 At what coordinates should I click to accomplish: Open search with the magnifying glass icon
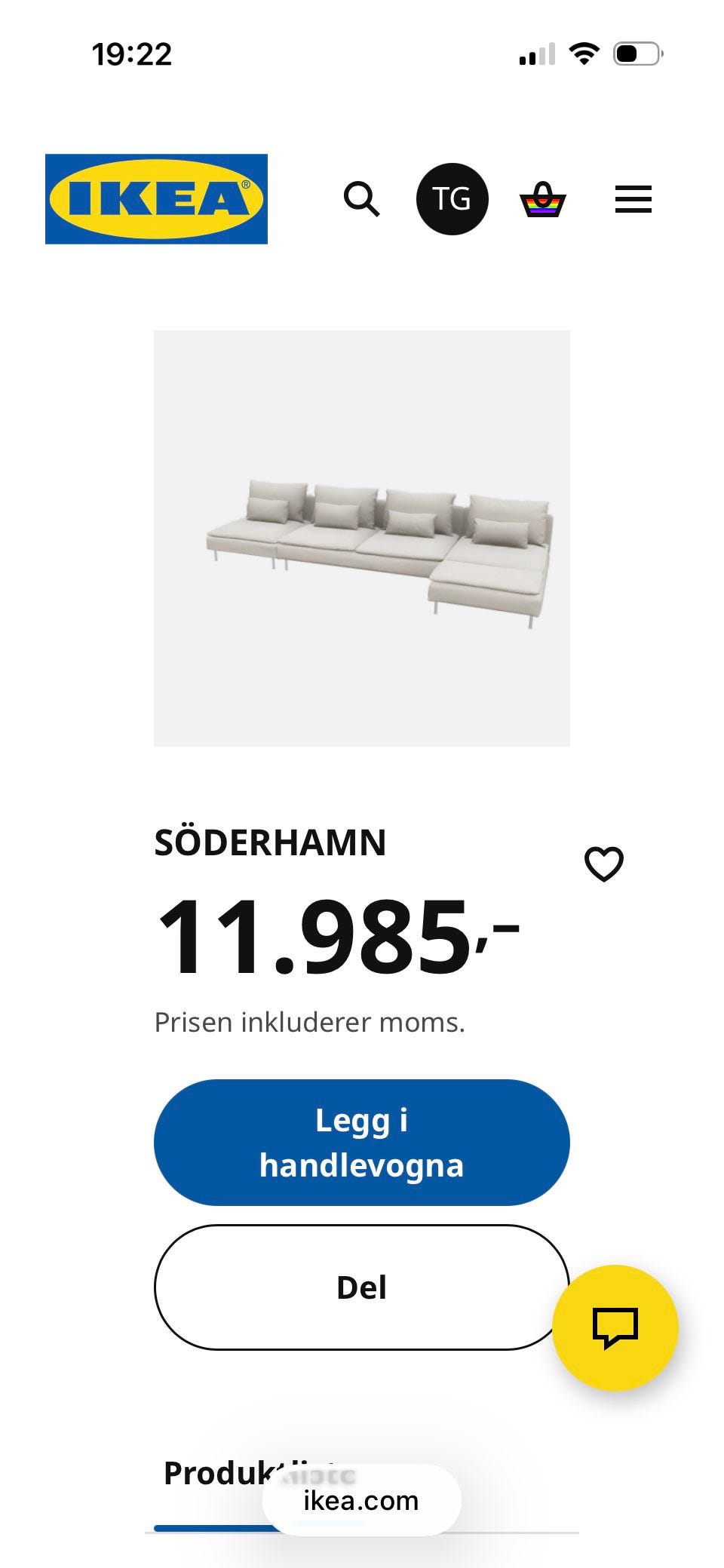361,200
